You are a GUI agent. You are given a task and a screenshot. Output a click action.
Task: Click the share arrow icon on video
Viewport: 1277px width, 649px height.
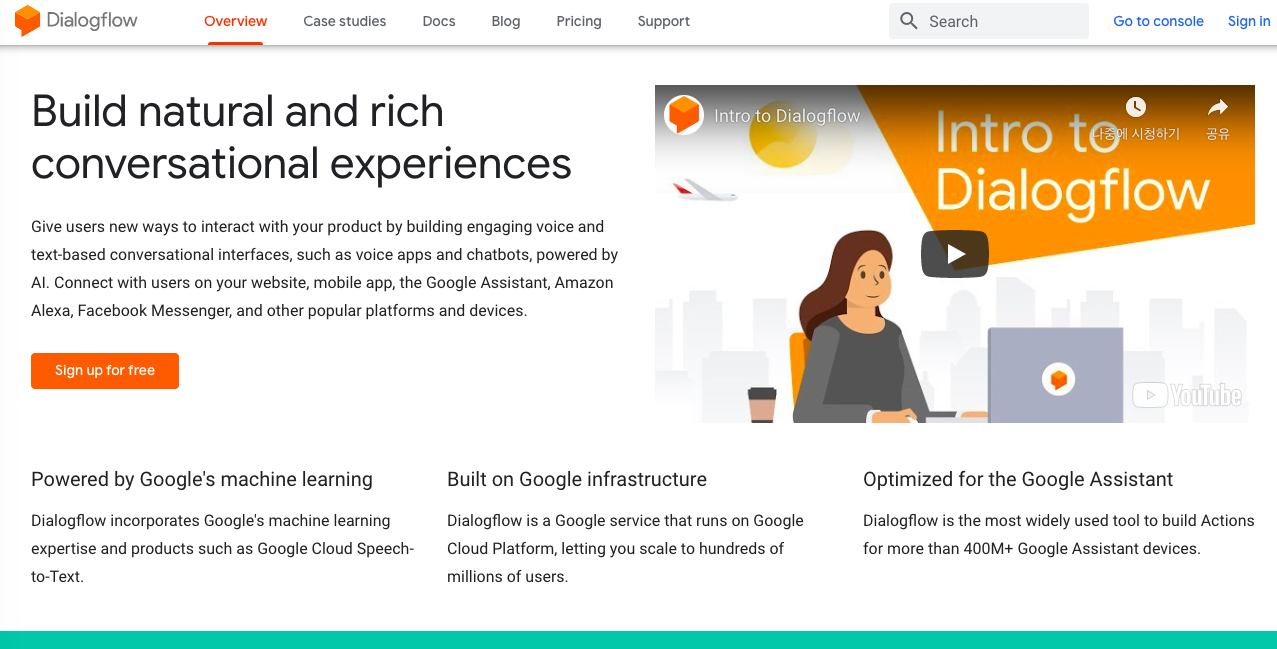1217,107
